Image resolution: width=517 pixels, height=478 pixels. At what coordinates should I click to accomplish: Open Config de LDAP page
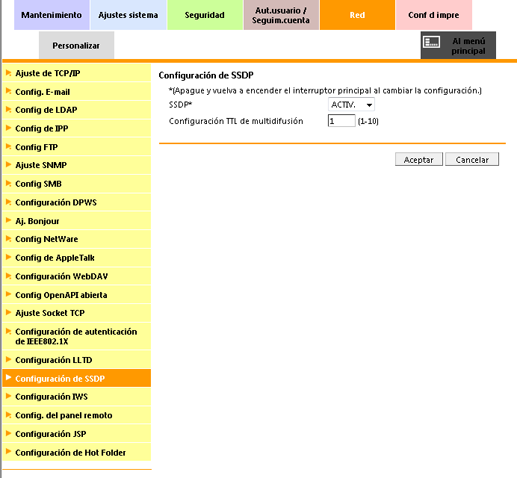(x=77, y=110)
